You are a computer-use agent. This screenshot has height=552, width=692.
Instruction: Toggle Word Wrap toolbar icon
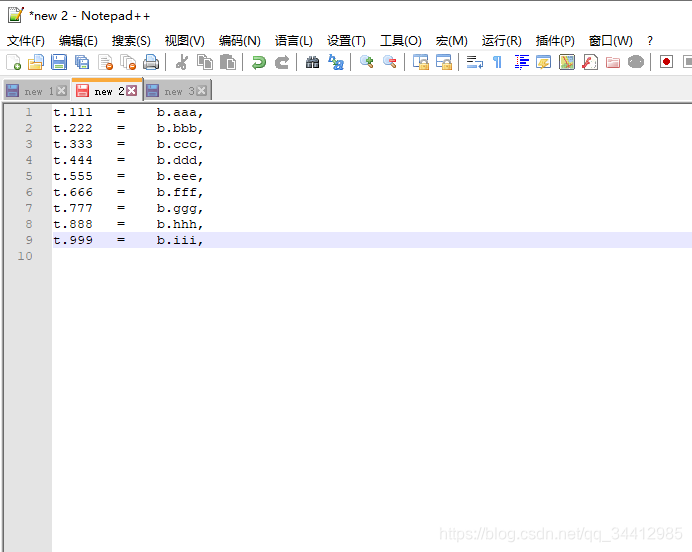click(475, 62)
